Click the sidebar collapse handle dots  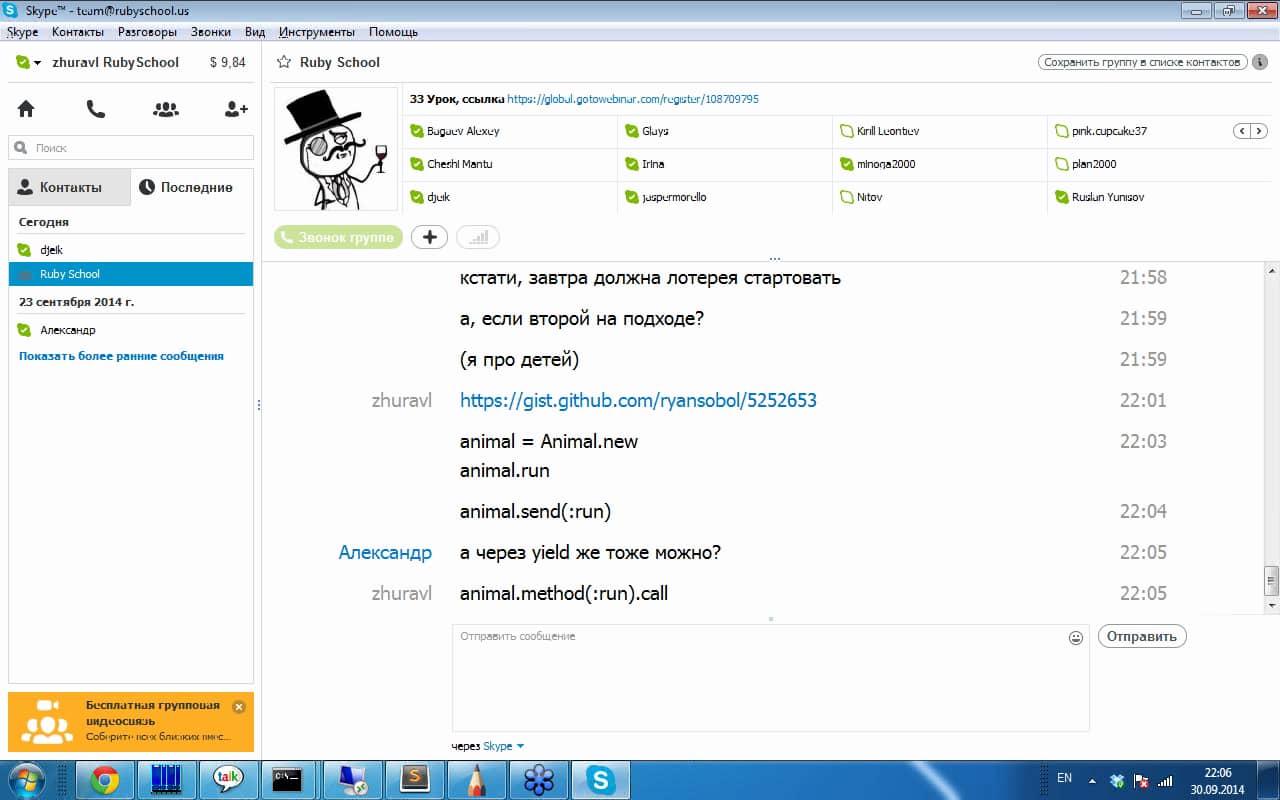(x=259, y=405)
